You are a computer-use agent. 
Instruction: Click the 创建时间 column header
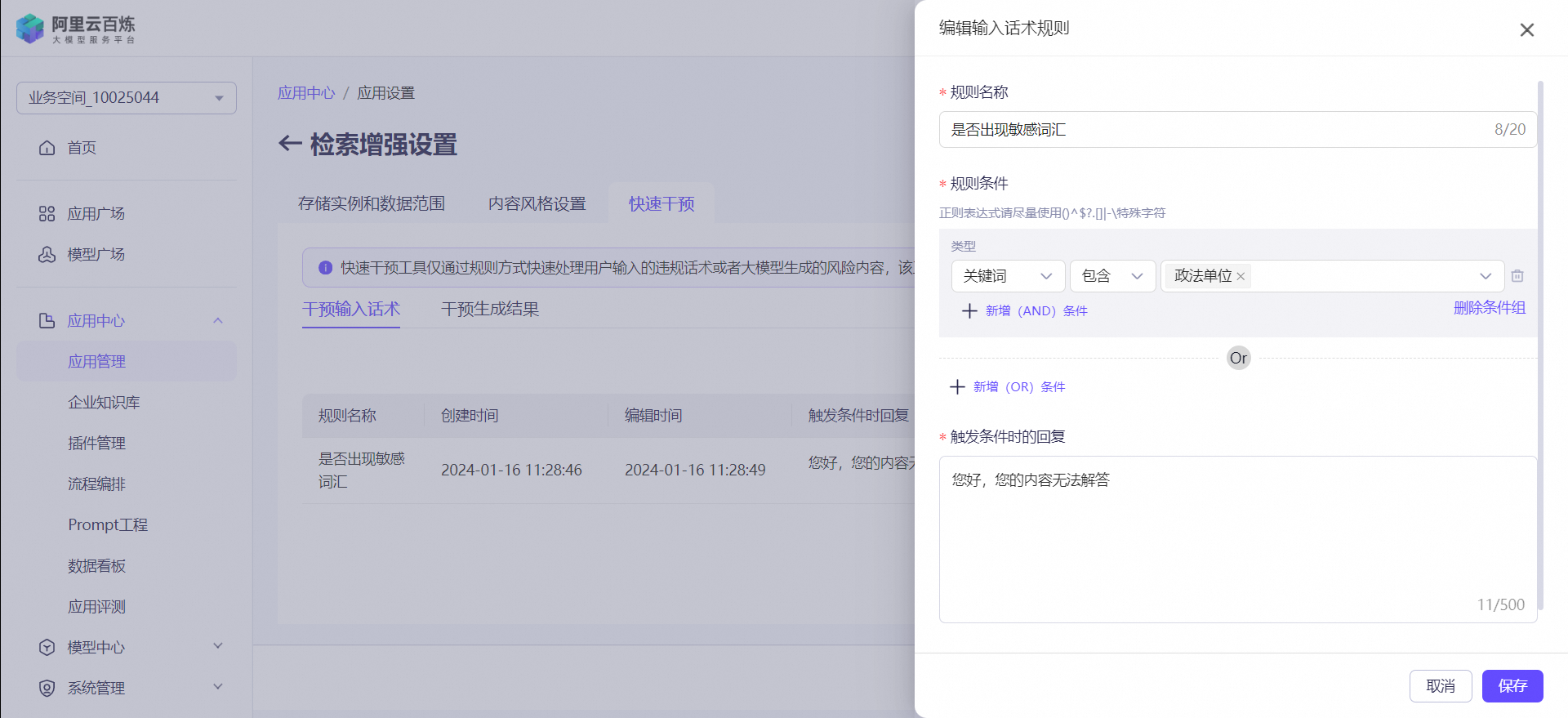[470, 416]
